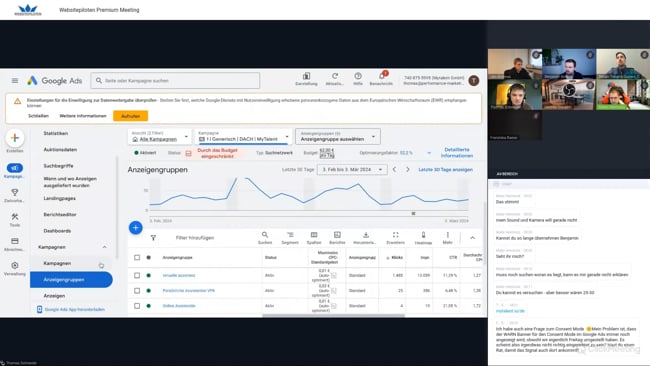
Task: Collapse the Kampagnen section in side menu
Action: click(104, 247)
